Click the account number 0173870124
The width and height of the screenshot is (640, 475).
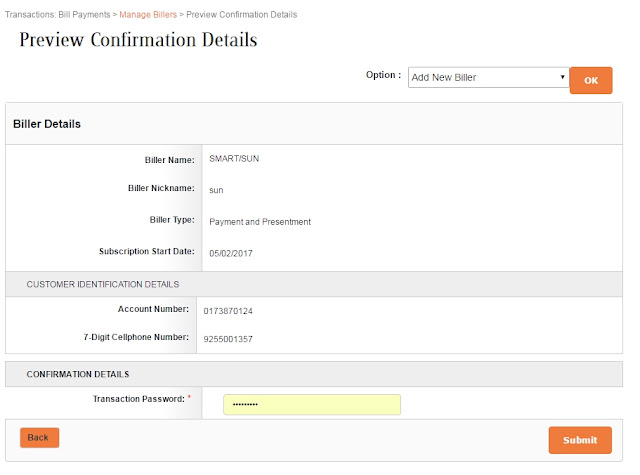pyautogui.click(x=228, y=311)
